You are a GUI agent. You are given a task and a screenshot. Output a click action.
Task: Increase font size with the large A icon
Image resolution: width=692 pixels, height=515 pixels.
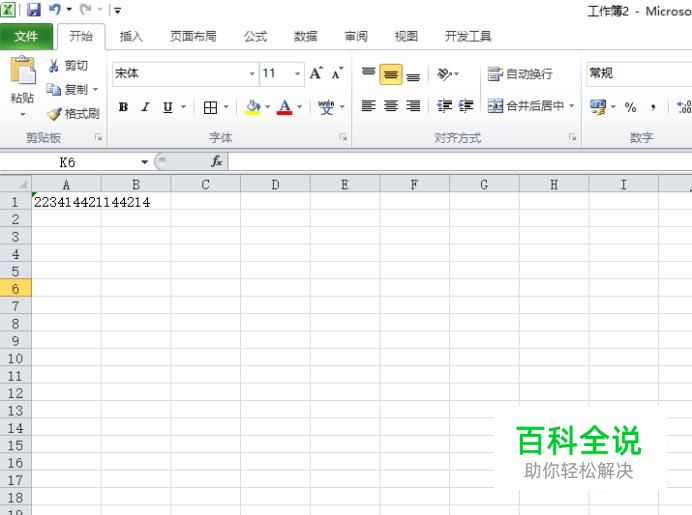316,73
